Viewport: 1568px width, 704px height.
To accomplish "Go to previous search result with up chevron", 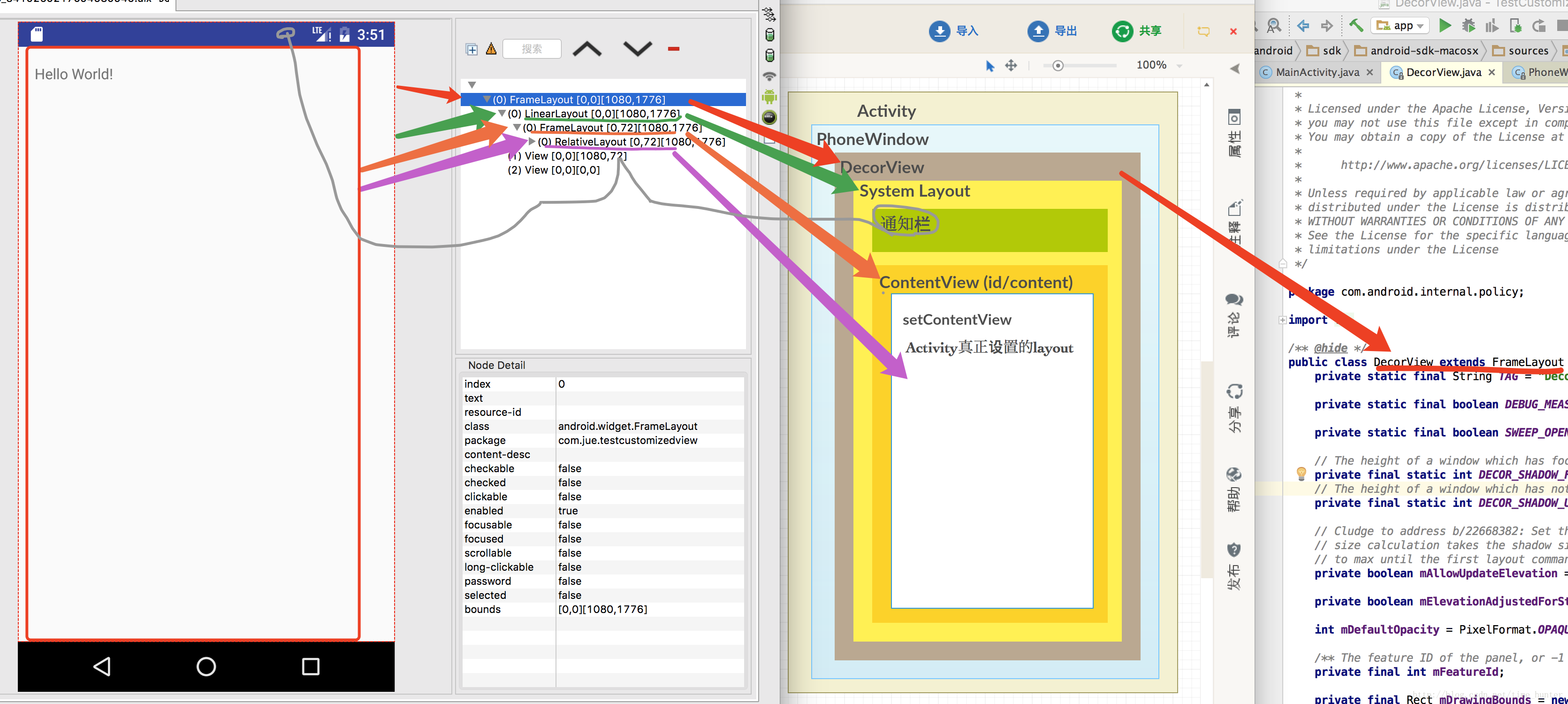I will (x=587, y=49).
